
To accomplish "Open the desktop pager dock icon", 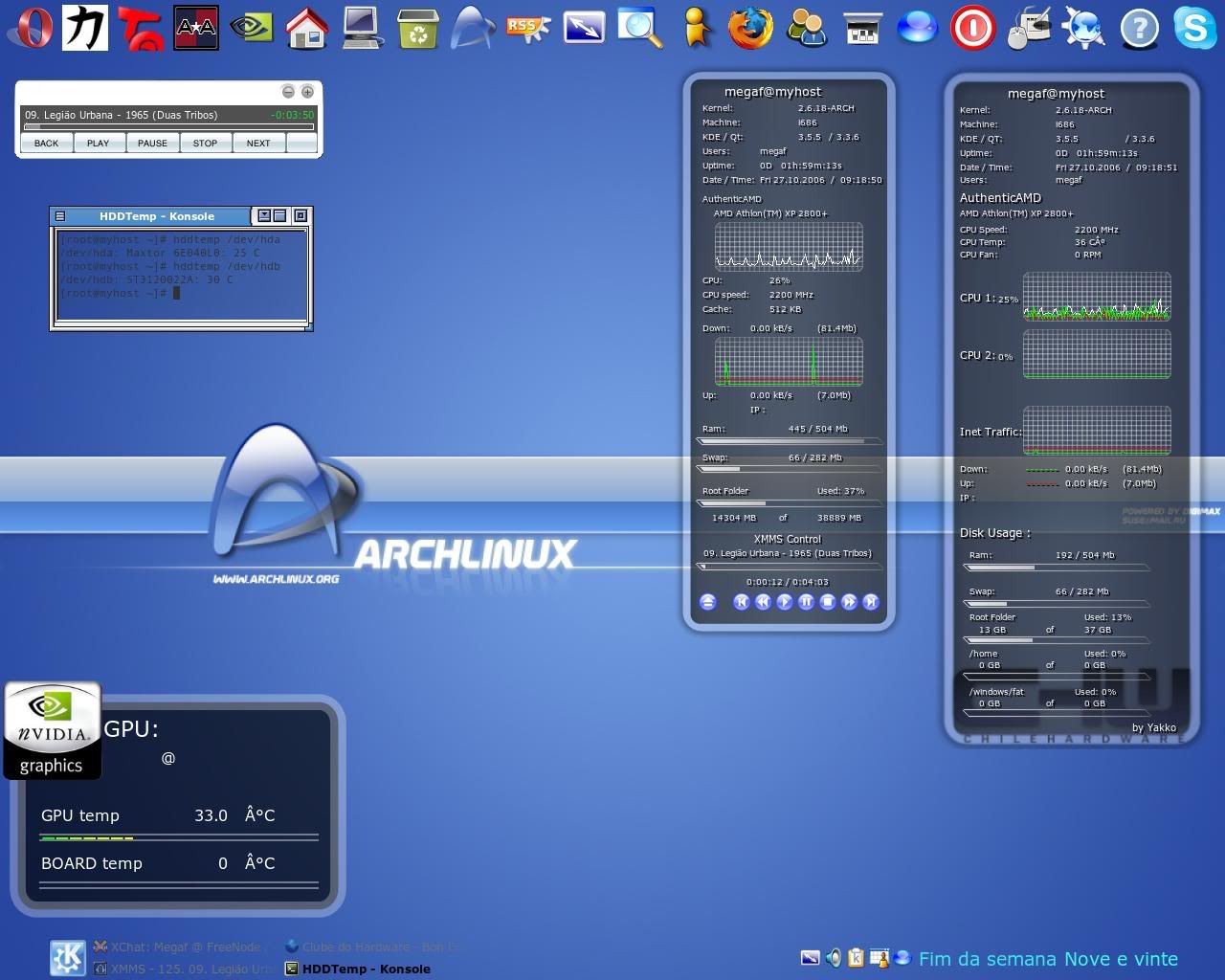I will point(862,28).
